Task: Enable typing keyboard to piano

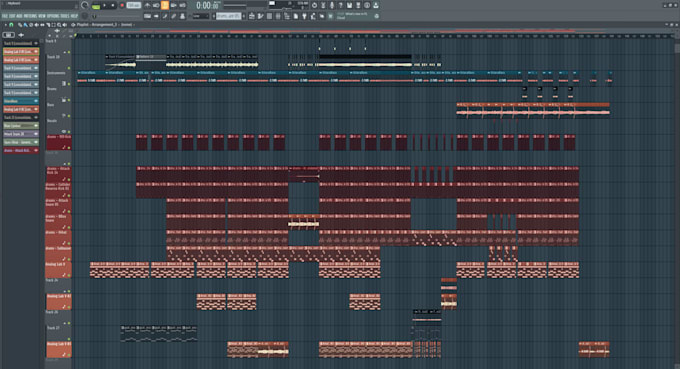Action: (x=147, y=16)
